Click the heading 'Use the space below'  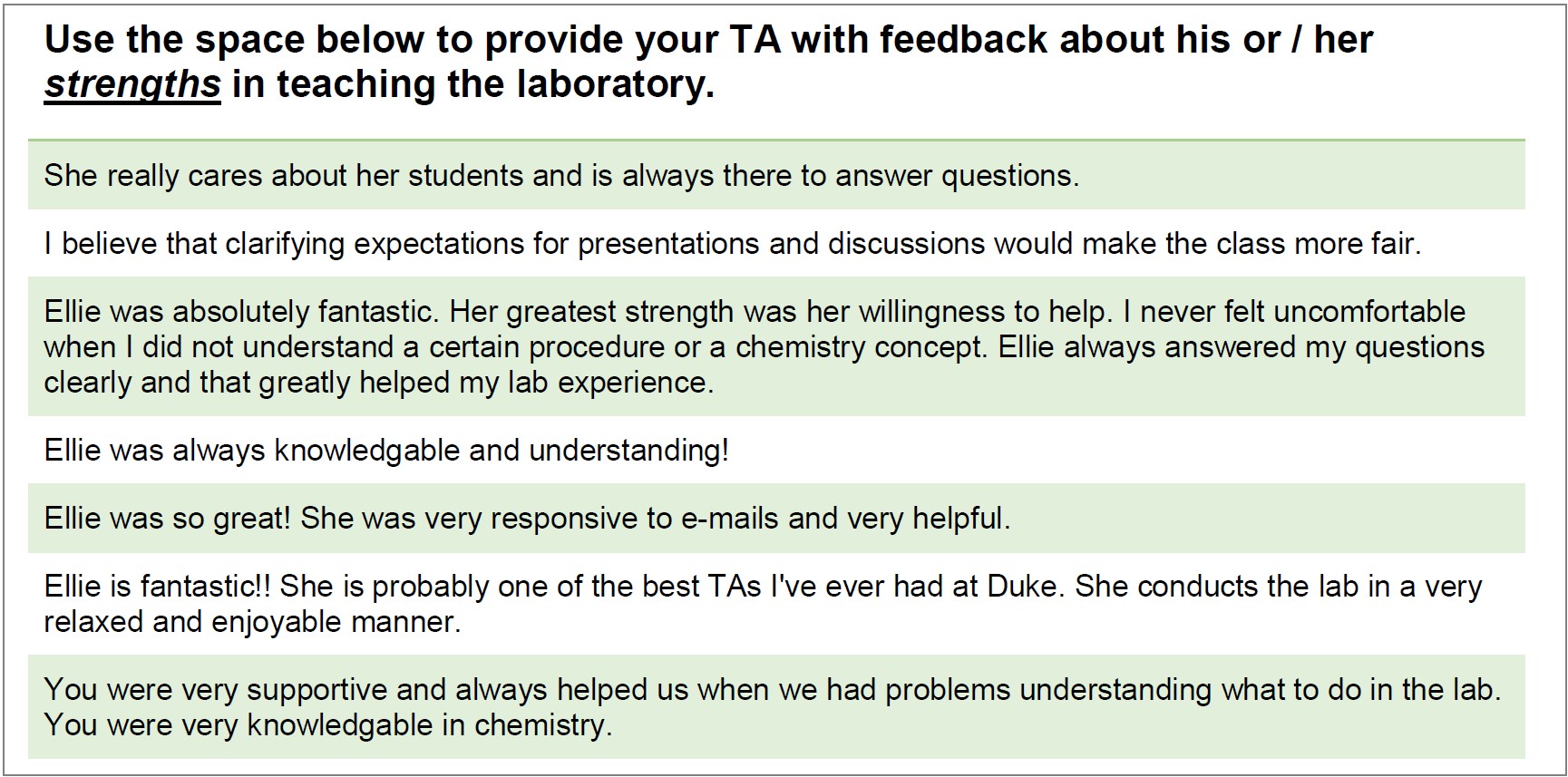pyautogui.click(x=272, y=40)
